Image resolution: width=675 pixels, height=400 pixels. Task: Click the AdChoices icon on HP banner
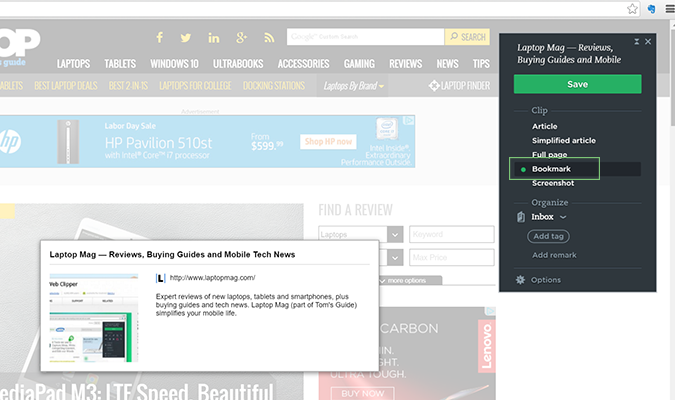pos(409,121)
